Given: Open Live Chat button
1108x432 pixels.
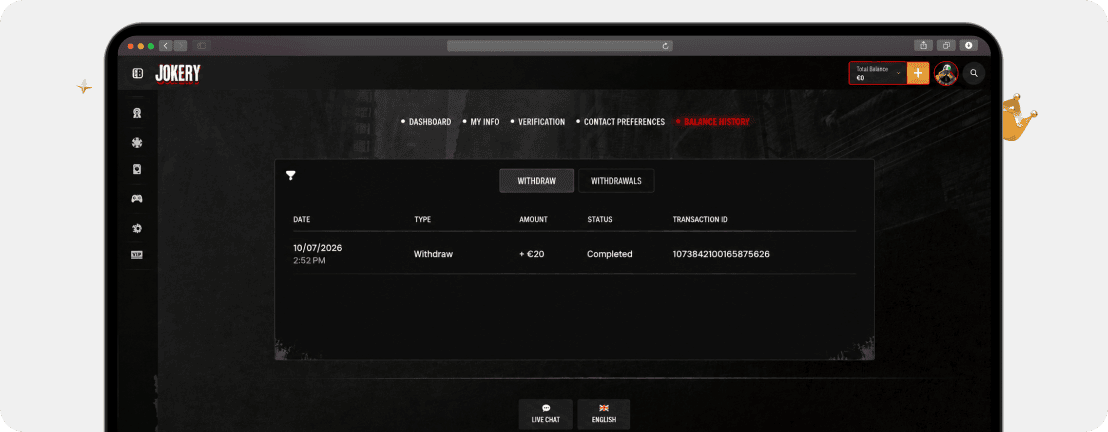Looking at the screenshot, I should point(546,414).
